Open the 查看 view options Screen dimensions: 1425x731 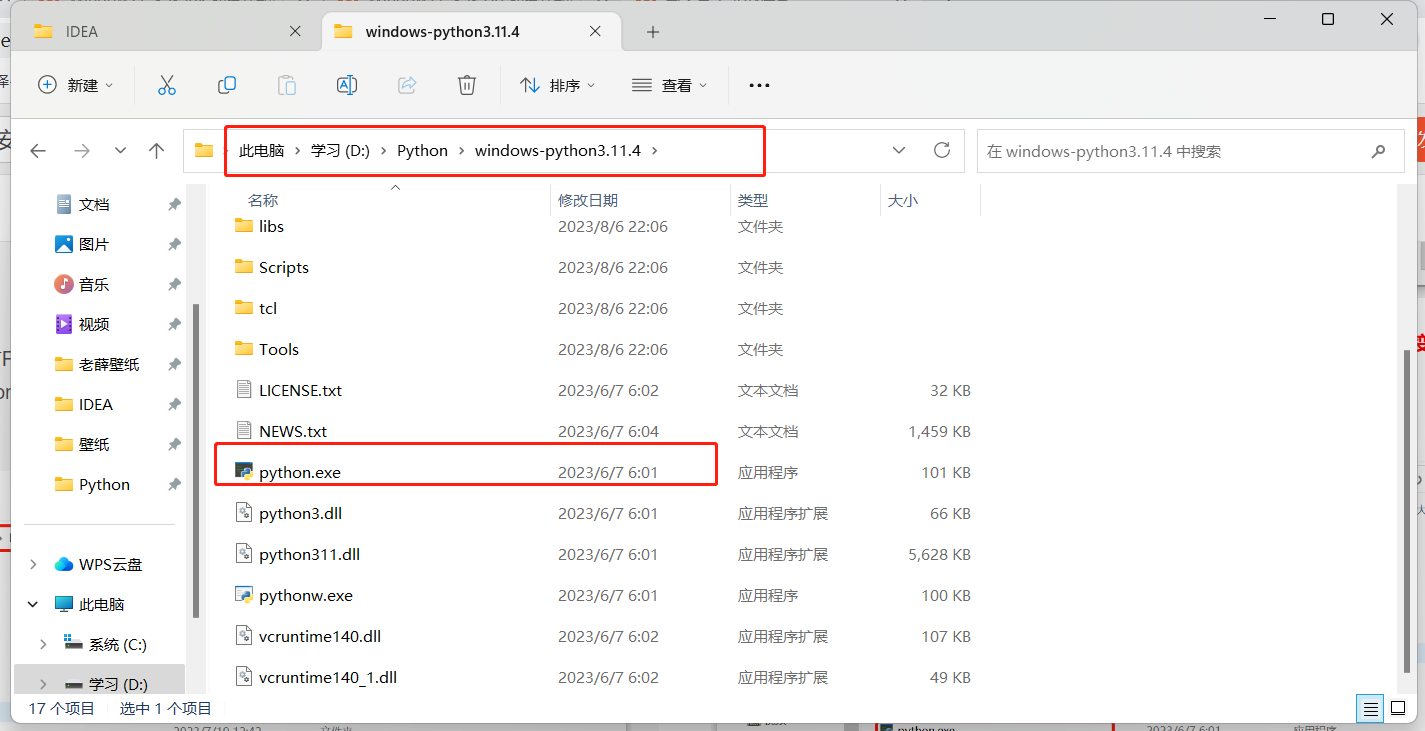(x=670, y=85)
